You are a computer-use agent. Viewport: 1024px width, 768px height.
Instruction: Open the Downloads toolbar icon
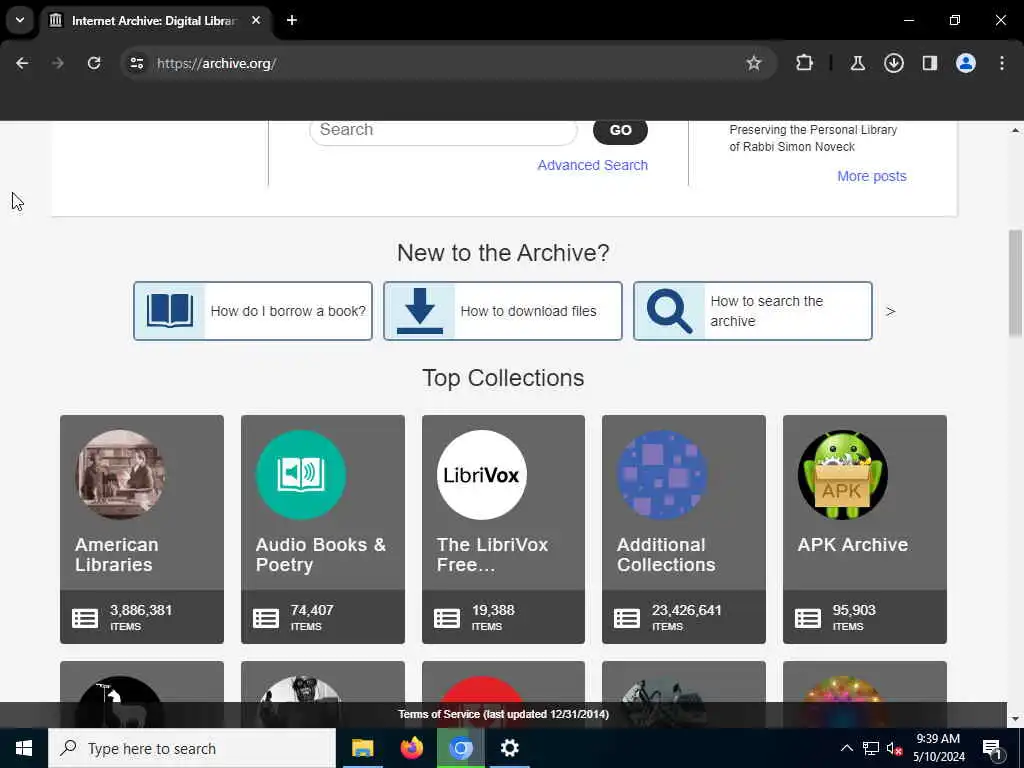click(x=893, y=63)
